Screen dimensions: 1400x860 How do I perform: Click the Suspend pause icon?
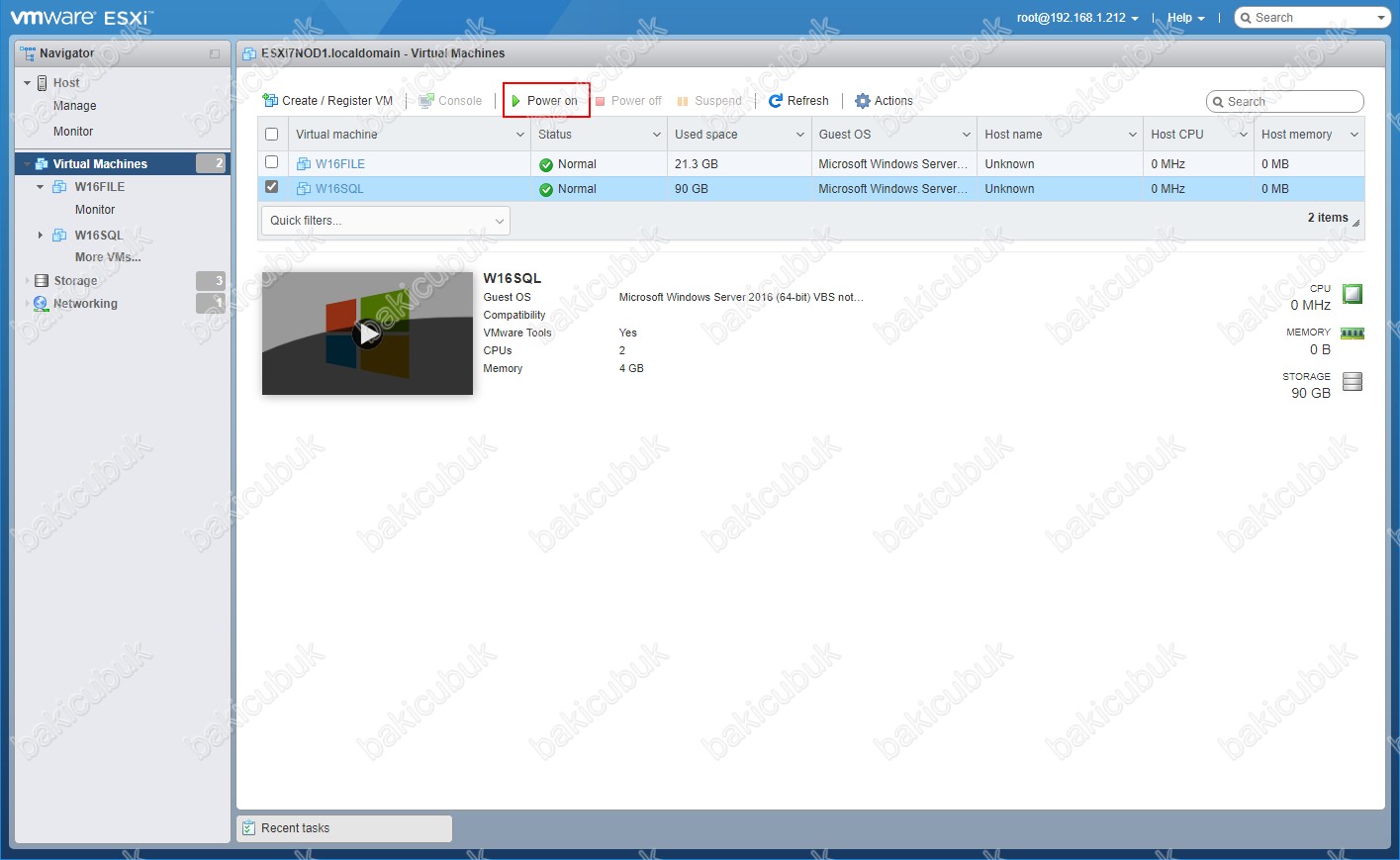tap(683, 101)
